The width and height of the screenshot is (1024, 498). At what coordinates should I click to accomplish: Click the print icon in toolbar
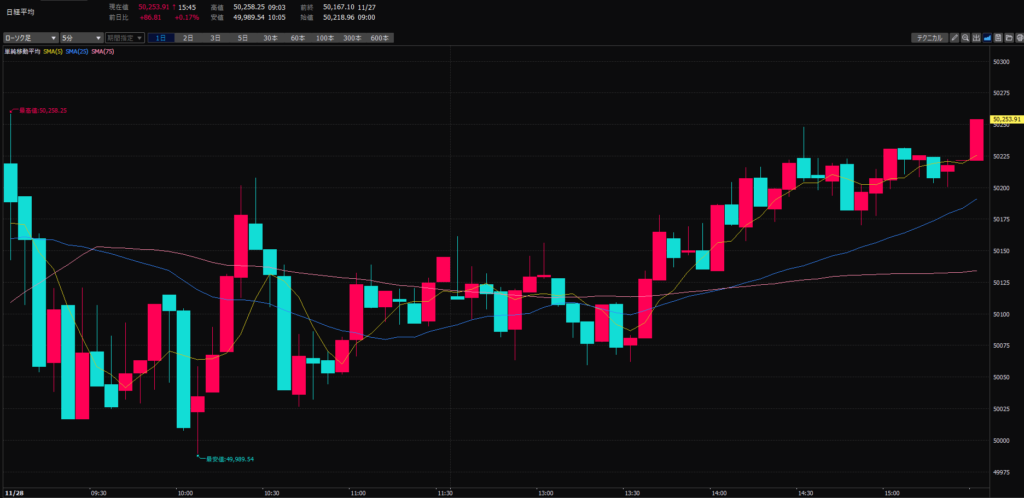(x=1018, y=38)
